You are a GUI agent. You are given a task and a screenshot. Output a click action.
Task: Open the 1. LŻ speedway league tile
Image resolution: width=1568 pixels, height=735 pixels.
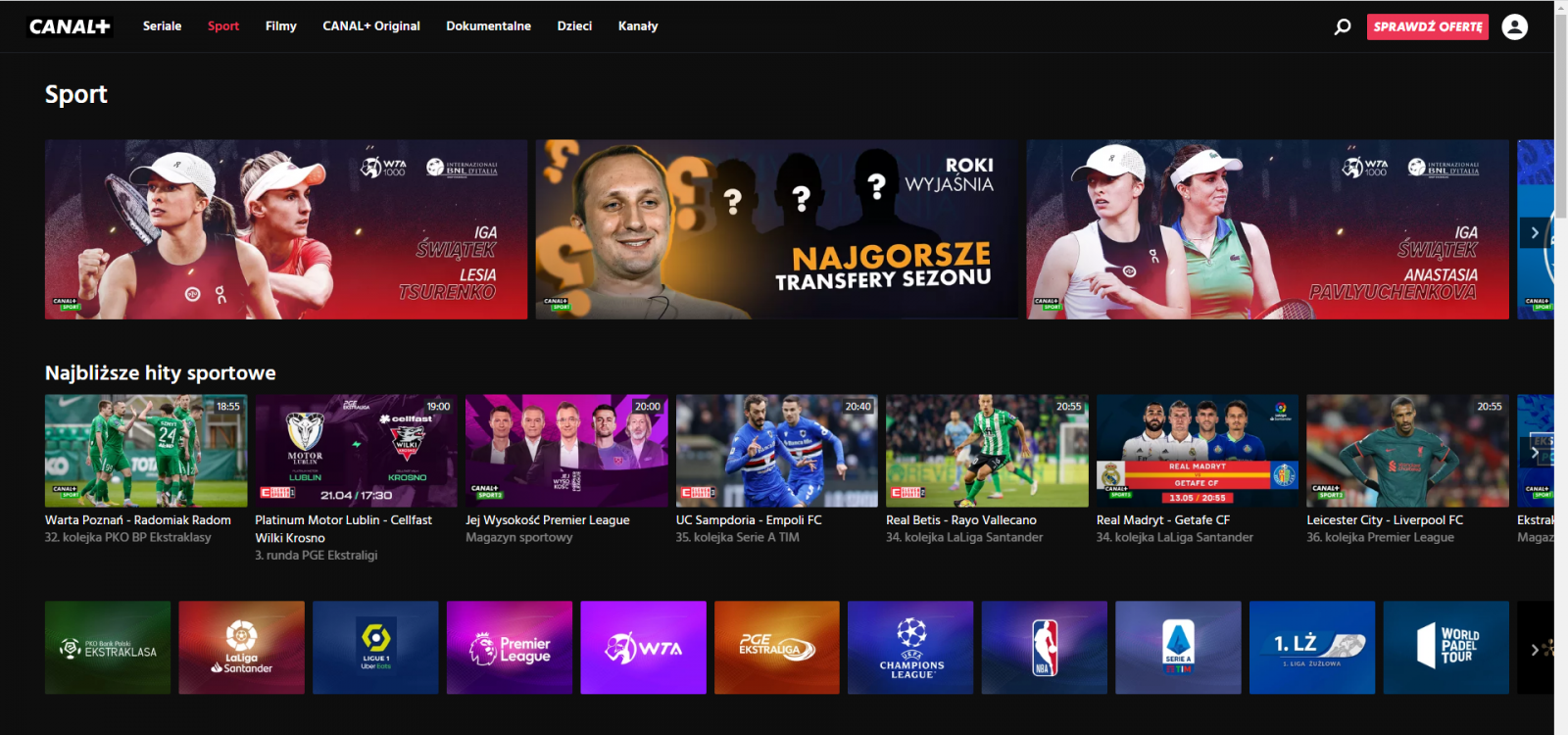[x=1312, y=648]
